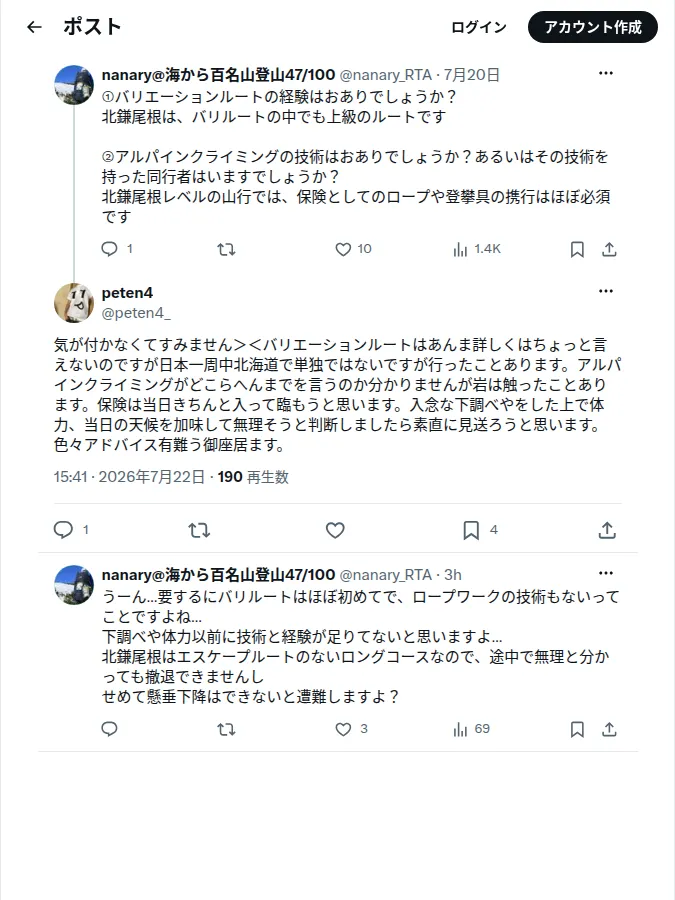This screenshot has width=675, height=900.
Task: Click the アカウント作成 button
Action: click(592, 27)
